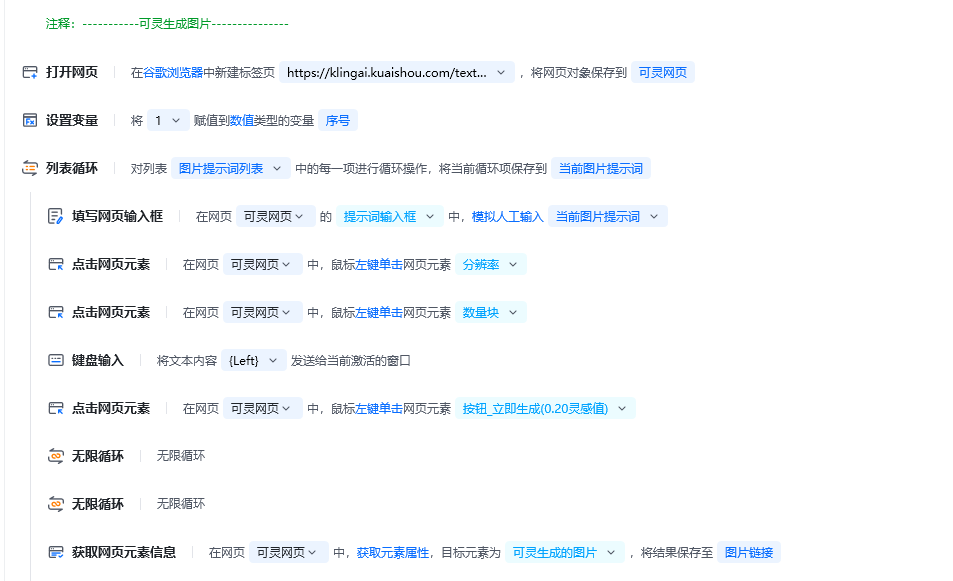Click the 键盘输入 keyboard step icon
The image size is (953, 581).
pos(55,359)
